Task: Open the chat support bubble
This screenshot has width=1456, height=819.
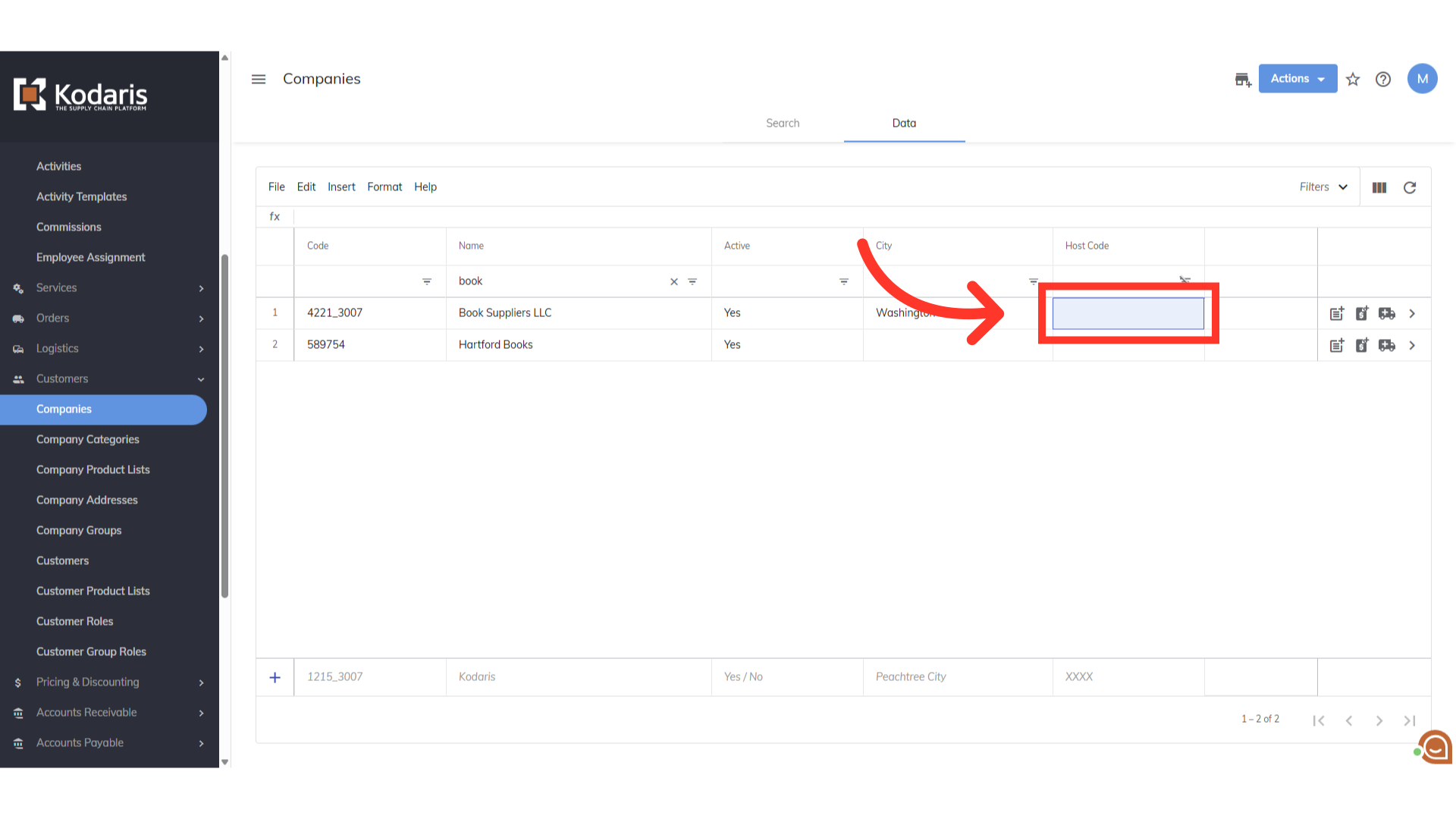Action: [x=1436, y=748]
